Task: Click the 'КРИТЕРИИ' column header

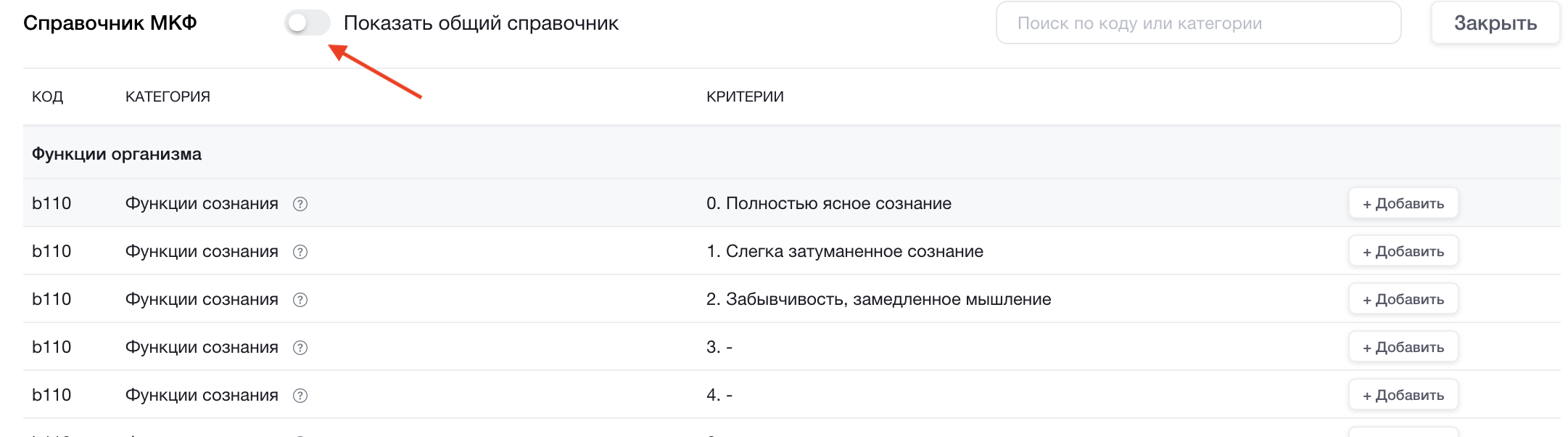Action: 745,97
